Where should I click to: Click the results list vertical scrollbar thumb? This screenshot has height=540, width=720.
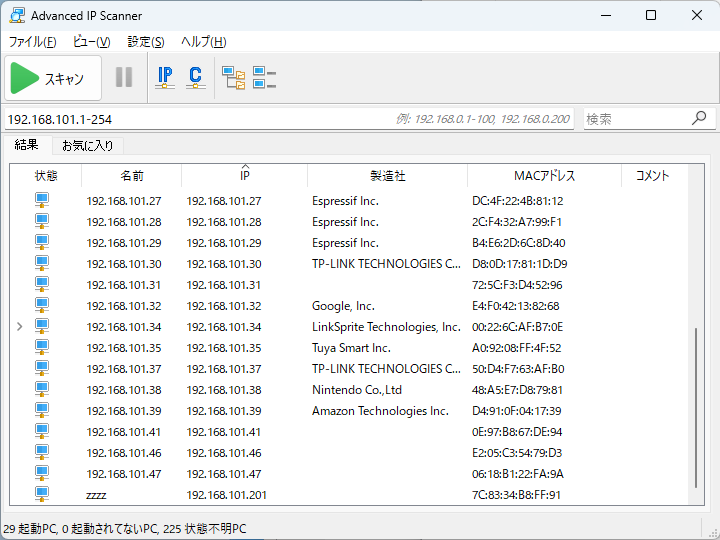696,408
